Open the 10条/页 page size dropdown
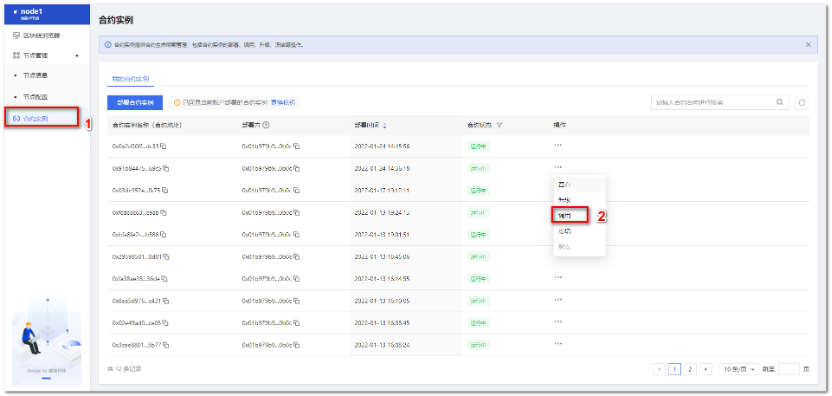 pos(739,369)
